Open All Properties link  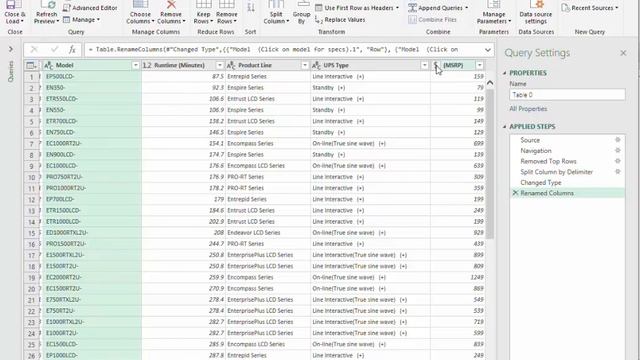(x=528, y=109)
